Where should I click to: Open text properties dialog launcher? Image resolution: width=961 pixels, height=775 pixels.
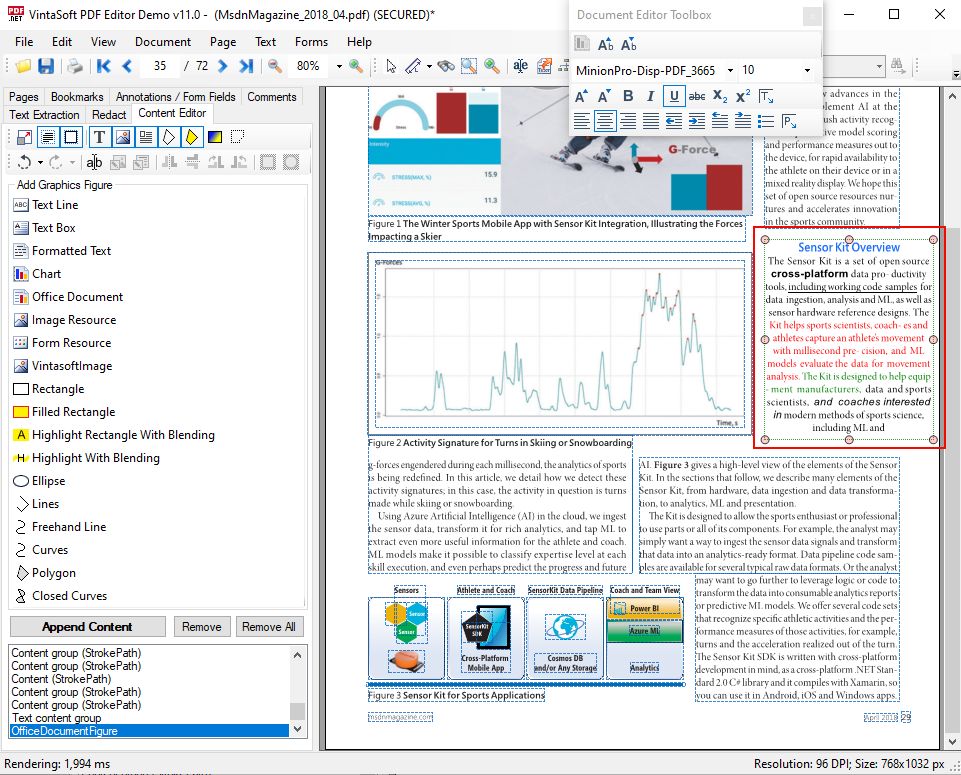pyautogui.click(x=766, y=96)
